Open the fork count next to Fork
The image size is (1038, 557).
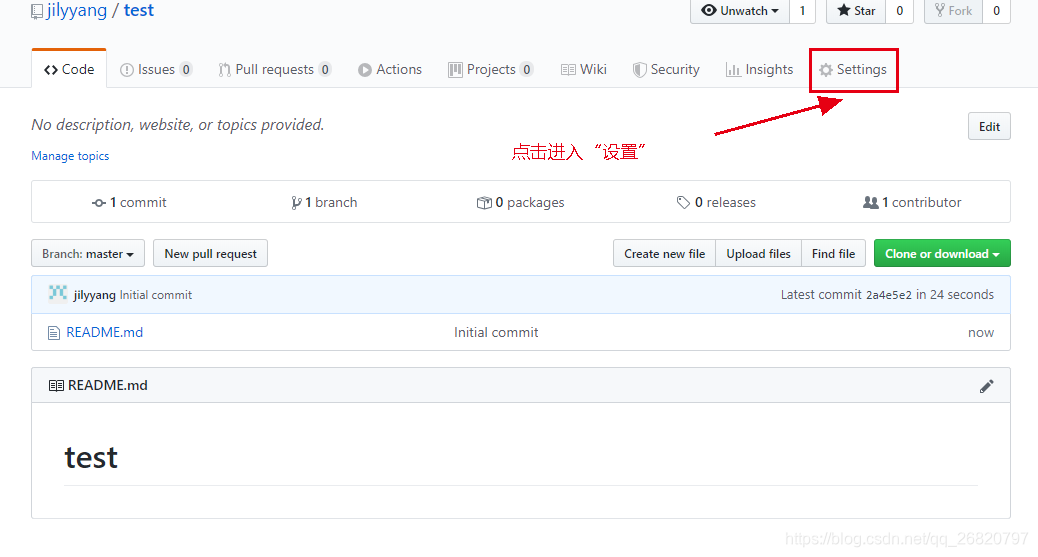[996, 11]
